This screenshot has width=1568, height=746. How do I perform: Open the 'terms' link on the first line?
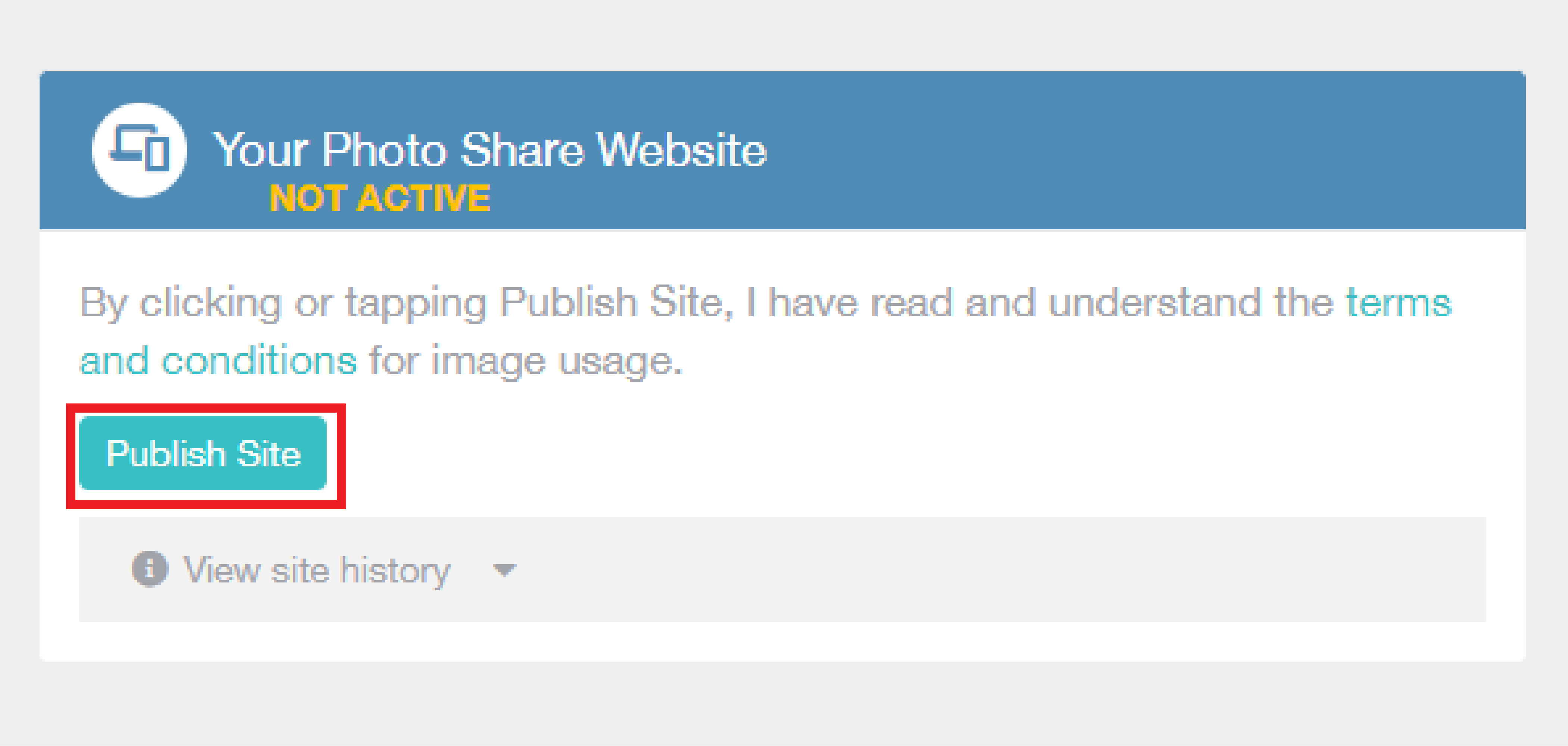point(1398,303)
